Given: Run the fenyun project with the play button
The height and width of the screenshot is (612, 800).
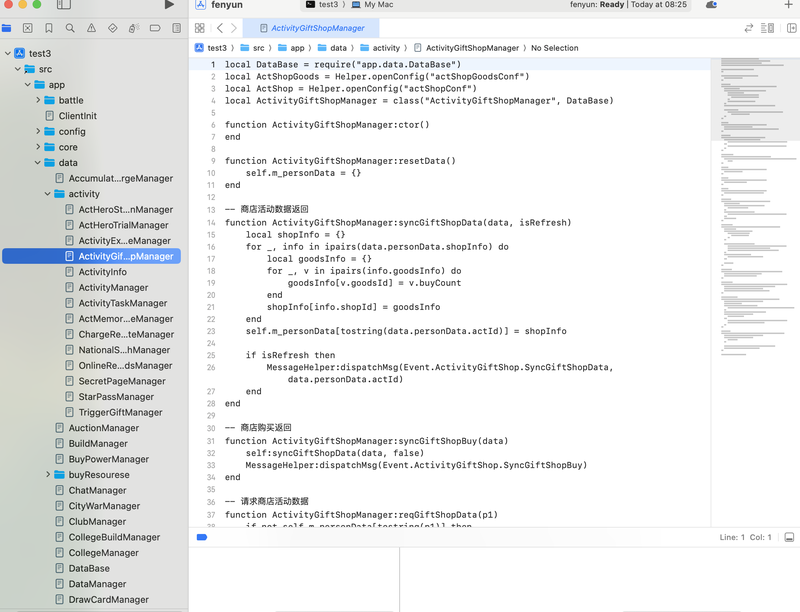Looking at the screenshot, I should point(169,5).
